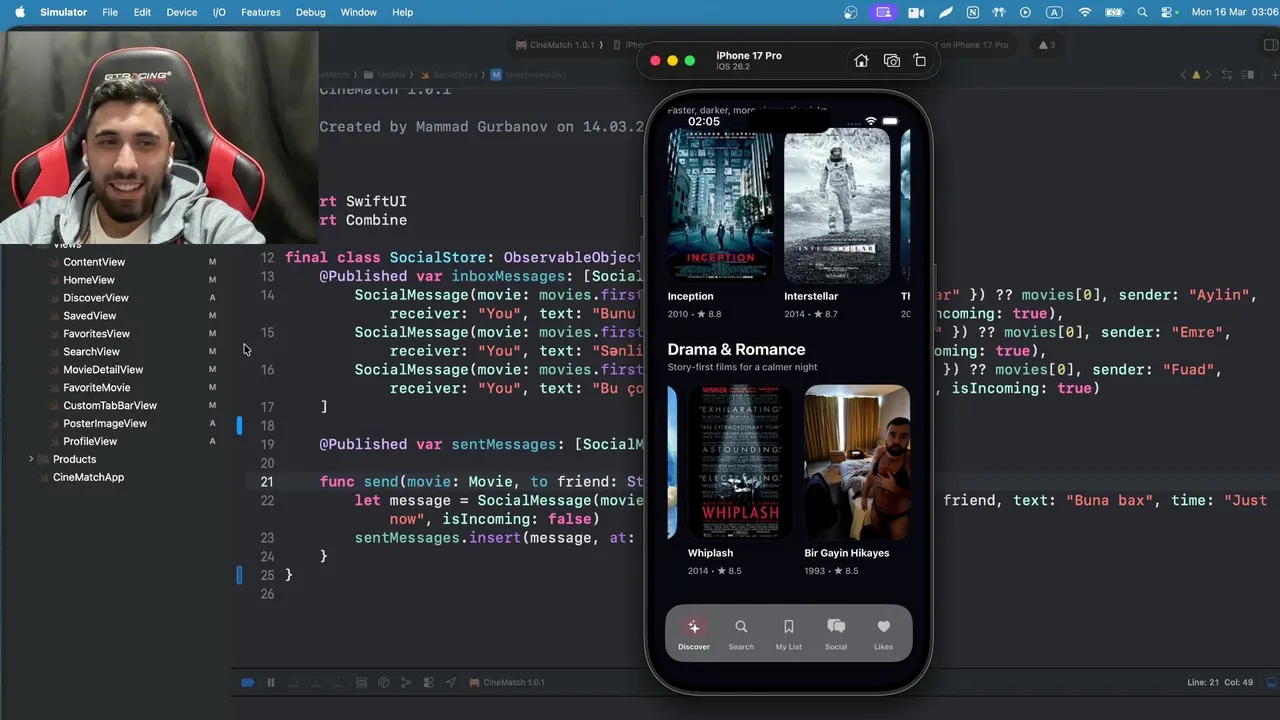Toggle the Xcode inspector panel
The image size is (1280, 720).
(x=1271, y=45)
